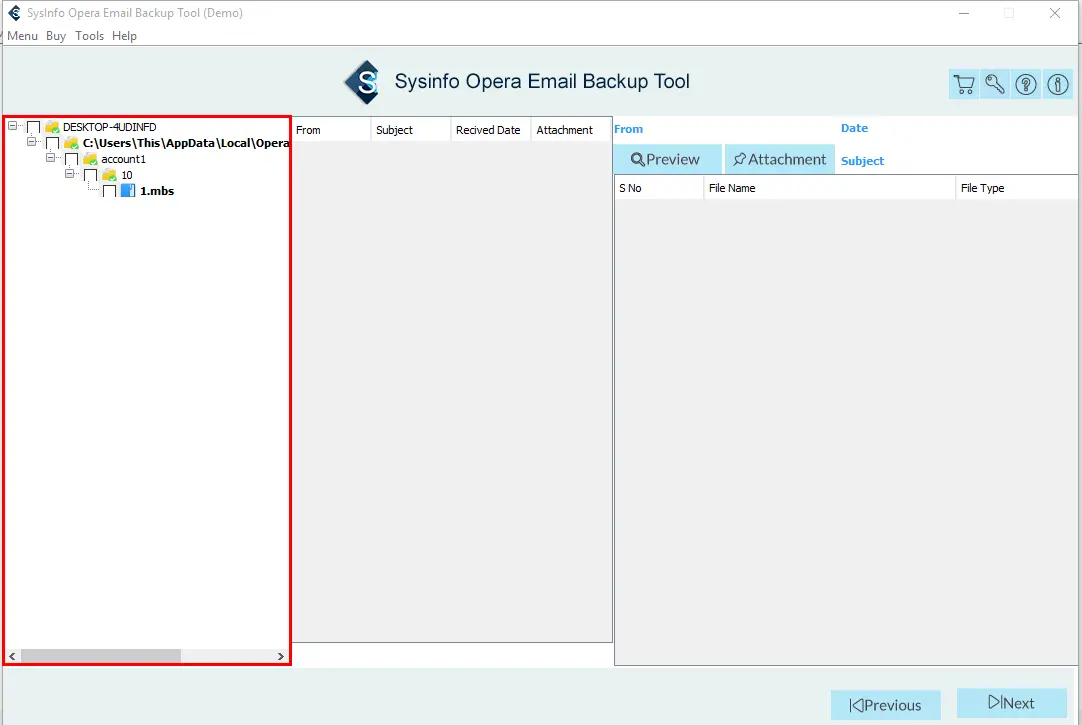The height and width of the screenshot is (725, 1082).
Task: Open the shopping cart buy icon
Action: click(x=964, y=84)
